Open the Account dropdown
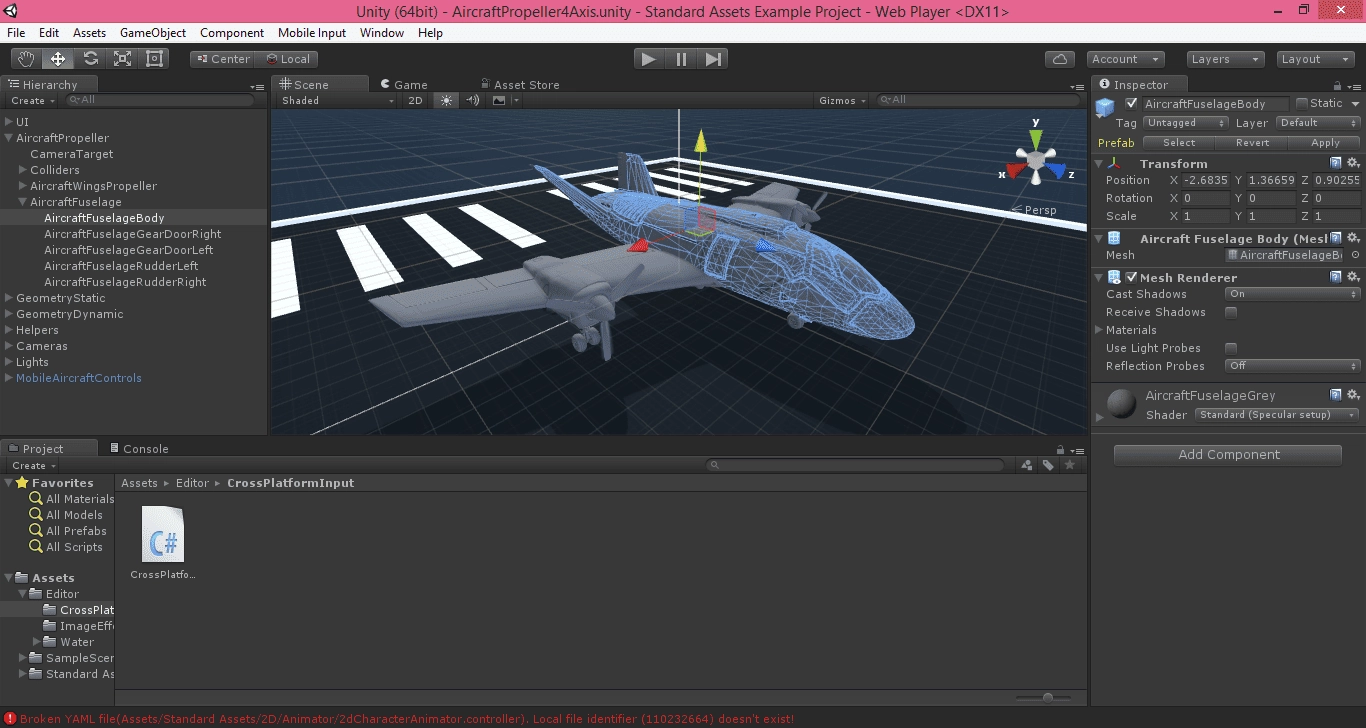The width and height of the screenshot is (1366, 728). click(1125, 59)
